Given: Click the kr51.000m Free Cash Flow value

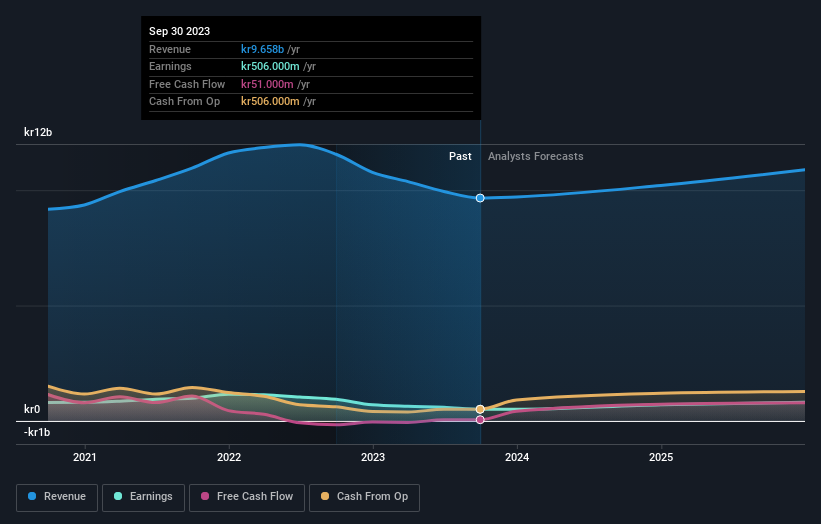Looking at the screenshot, I should coord(267,84).
